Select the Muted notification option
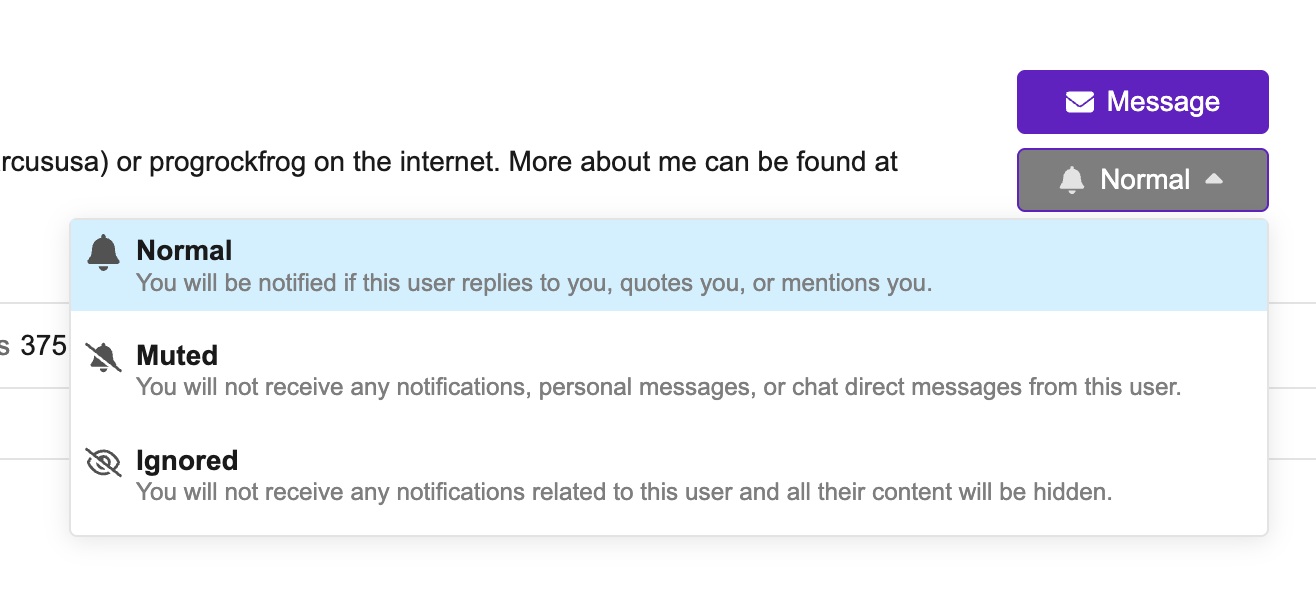Viewport: 1316px width, 602px height. pos(668,370)
